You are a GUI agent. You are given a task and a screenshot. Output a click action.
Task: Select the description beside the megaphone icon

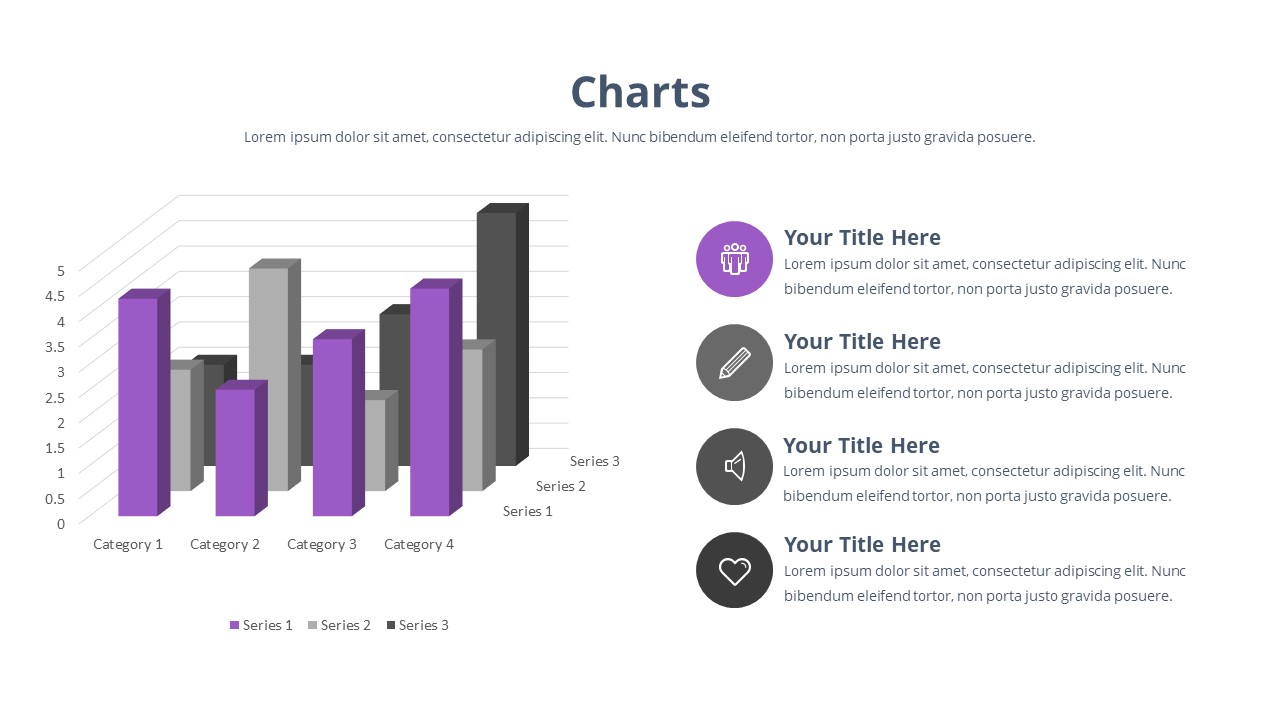984,484
